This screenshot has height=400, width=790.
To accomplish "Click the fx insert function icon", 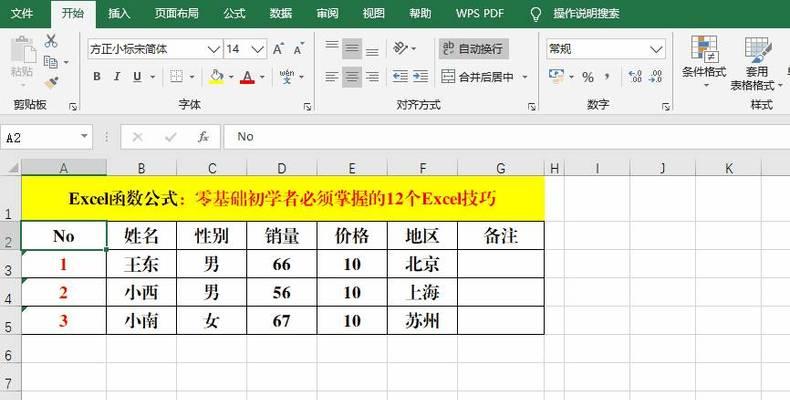I will (204, 137).
